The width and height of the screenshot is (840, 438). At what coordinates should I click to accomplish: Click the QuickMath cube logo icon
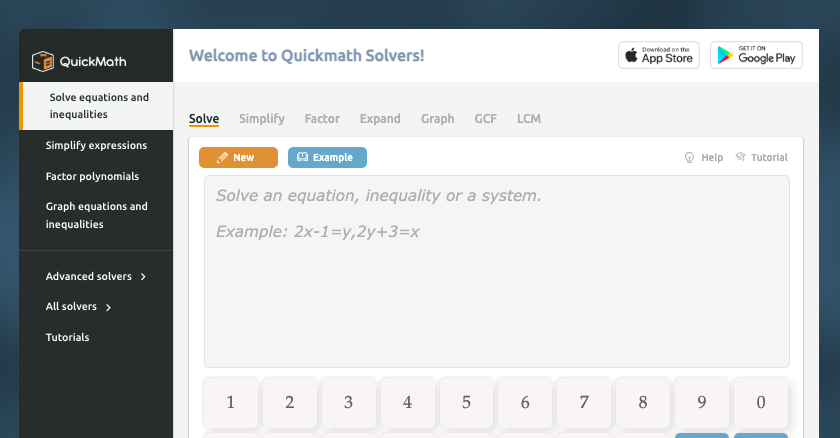pyautogui.click(x=43, y=61)
